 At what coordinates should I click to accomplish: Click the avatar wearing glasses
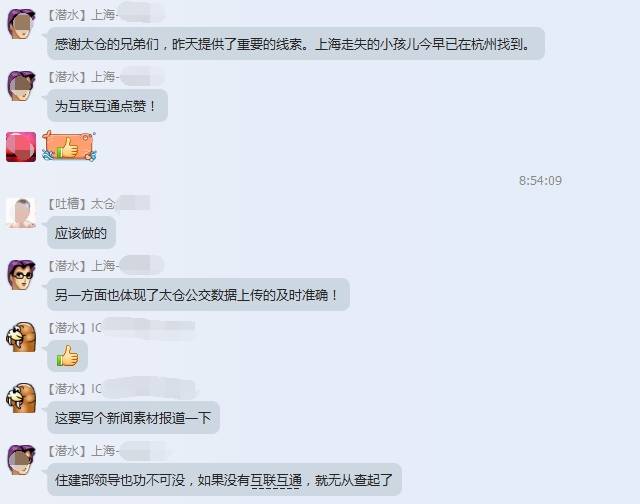22,275
